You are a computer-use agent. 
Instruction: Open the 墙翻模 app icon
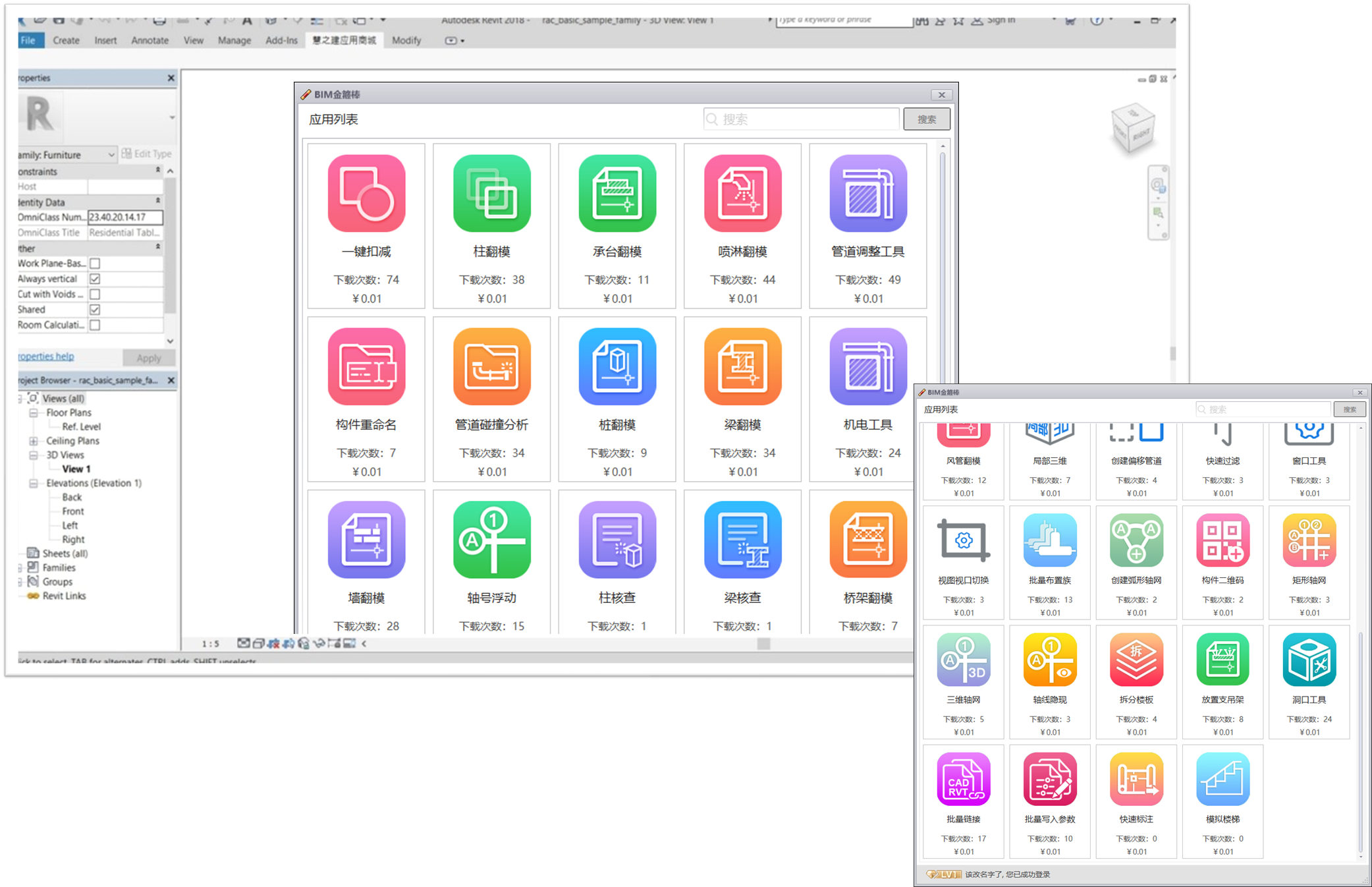click(366, 540)
